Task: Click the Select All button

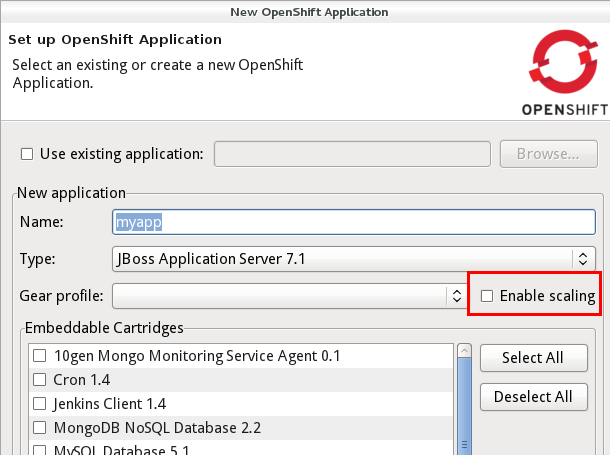Action: tap(532, 357)
